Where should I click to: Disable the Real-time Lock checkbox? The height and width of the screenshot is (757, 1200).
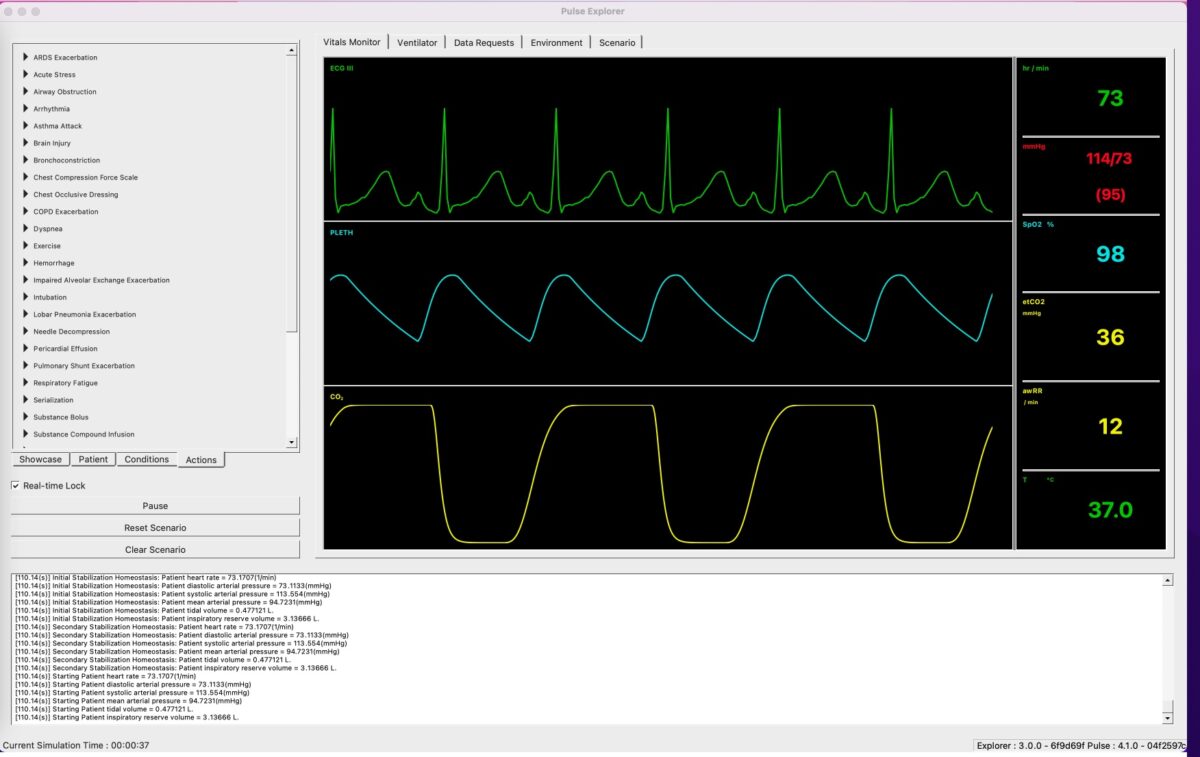tap(15, 484)
